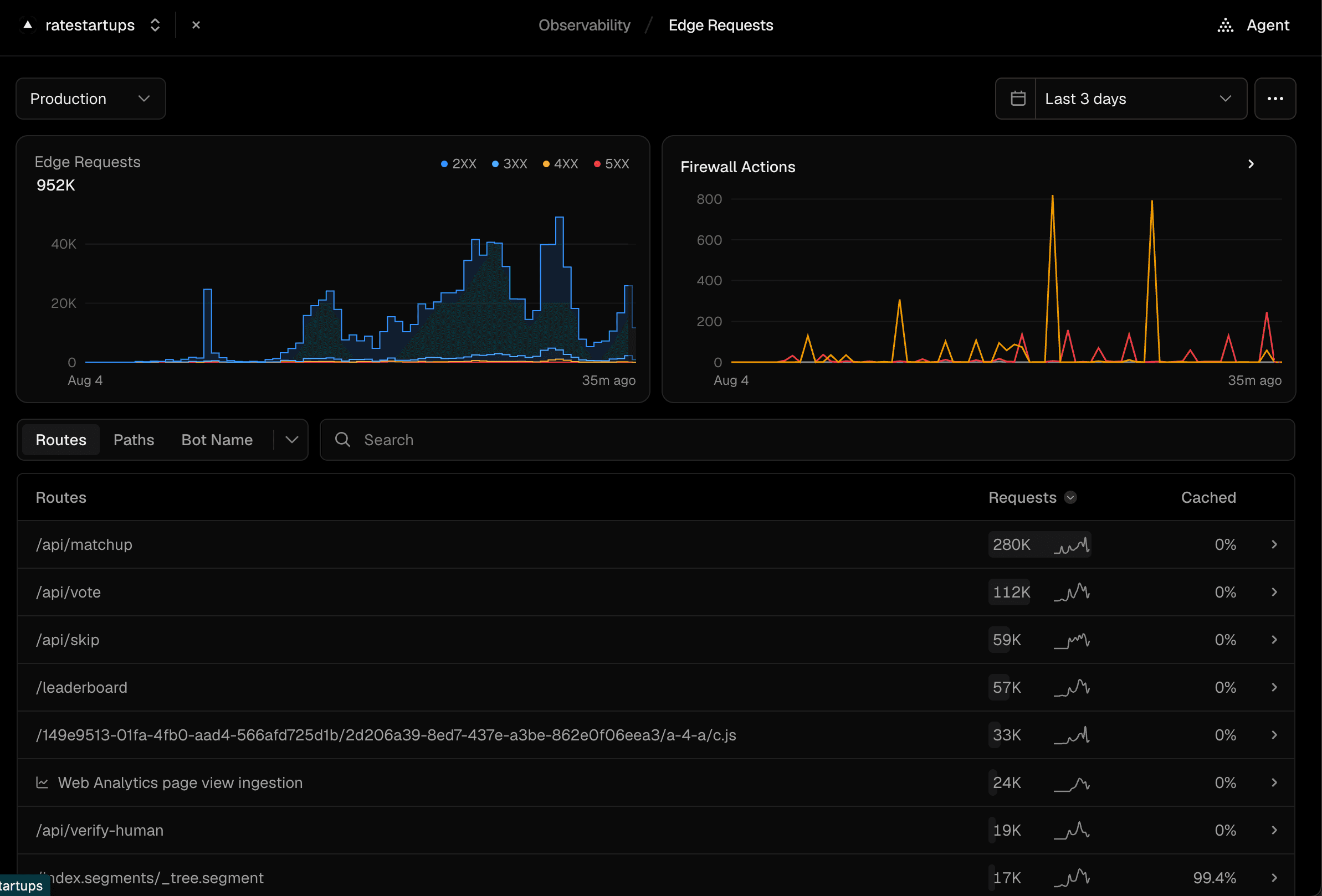Click the search magnifier icon
Screen dimensions: 1322x896
342,440
